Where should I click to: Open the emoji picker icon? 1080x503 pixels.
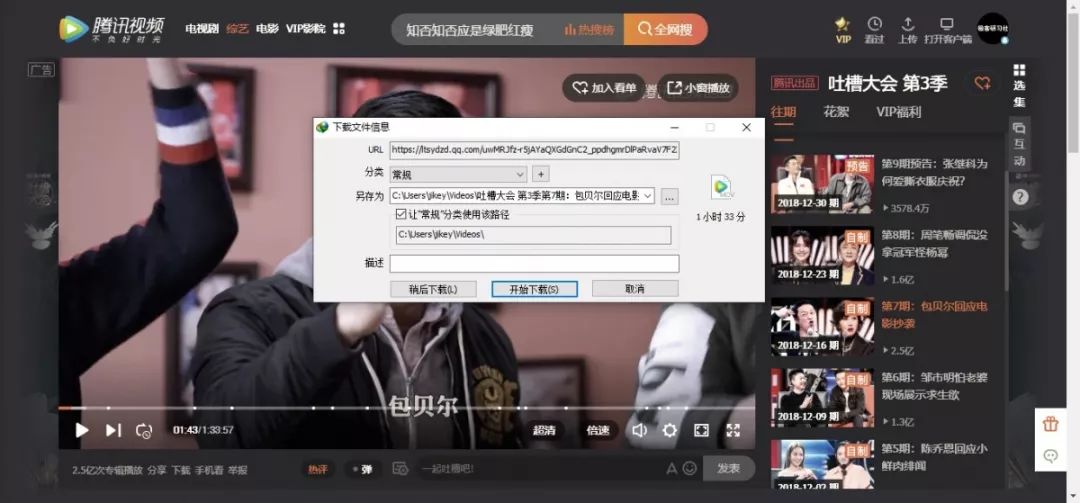pyautogui.click(x=689, y=469)
